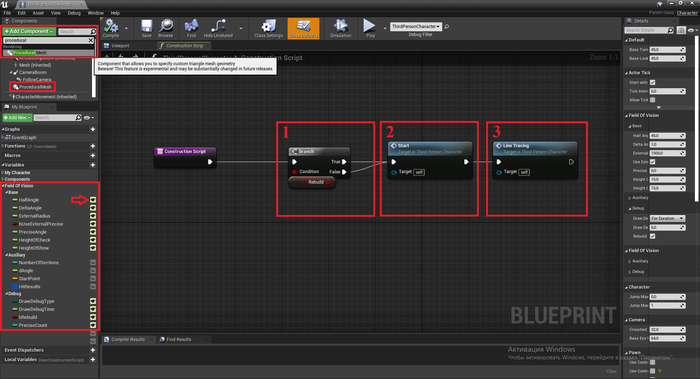
Task: Select the Construction Script node
Action: pos(185,157)
